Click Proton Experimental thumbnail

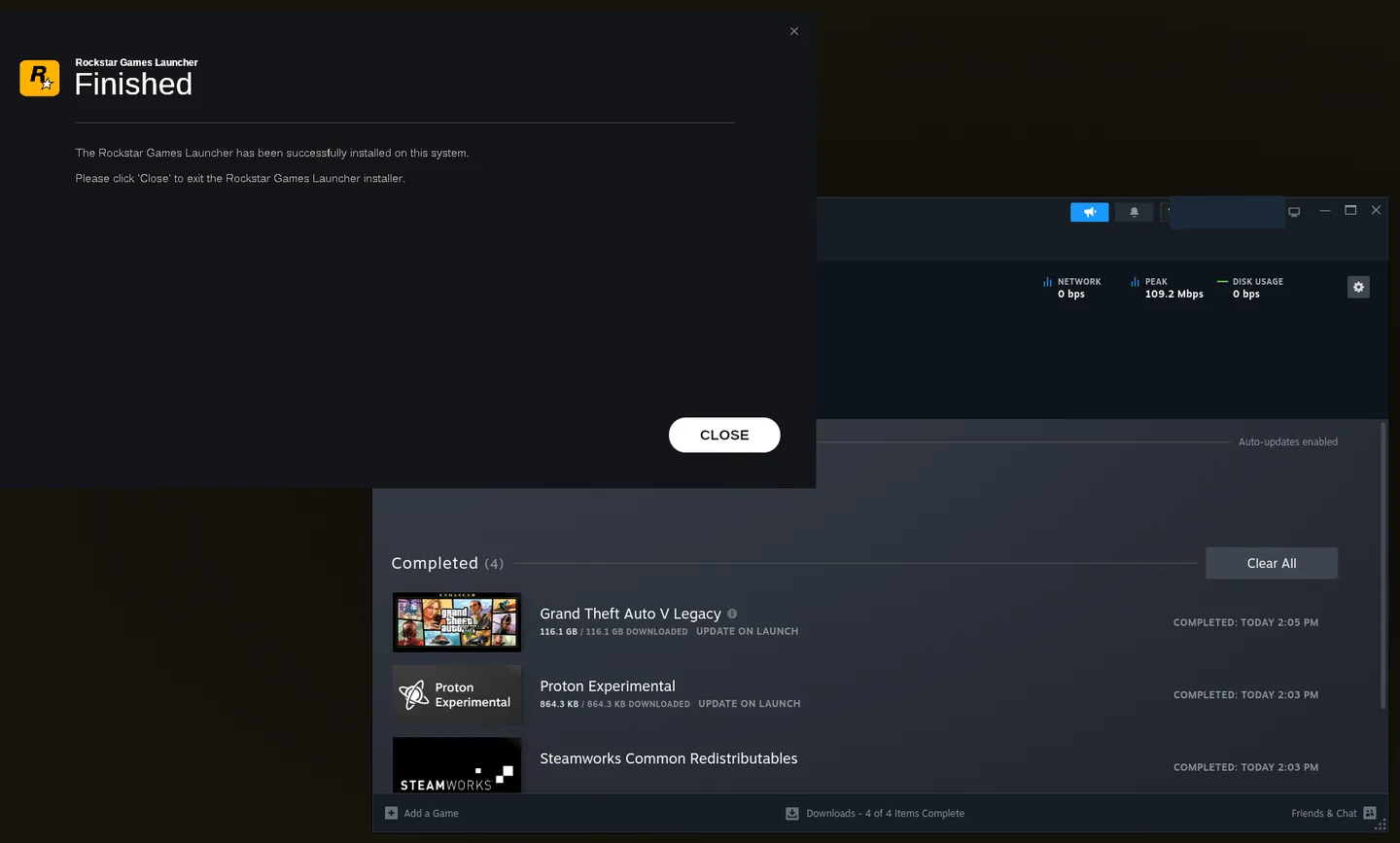click(x=457, y=694)
